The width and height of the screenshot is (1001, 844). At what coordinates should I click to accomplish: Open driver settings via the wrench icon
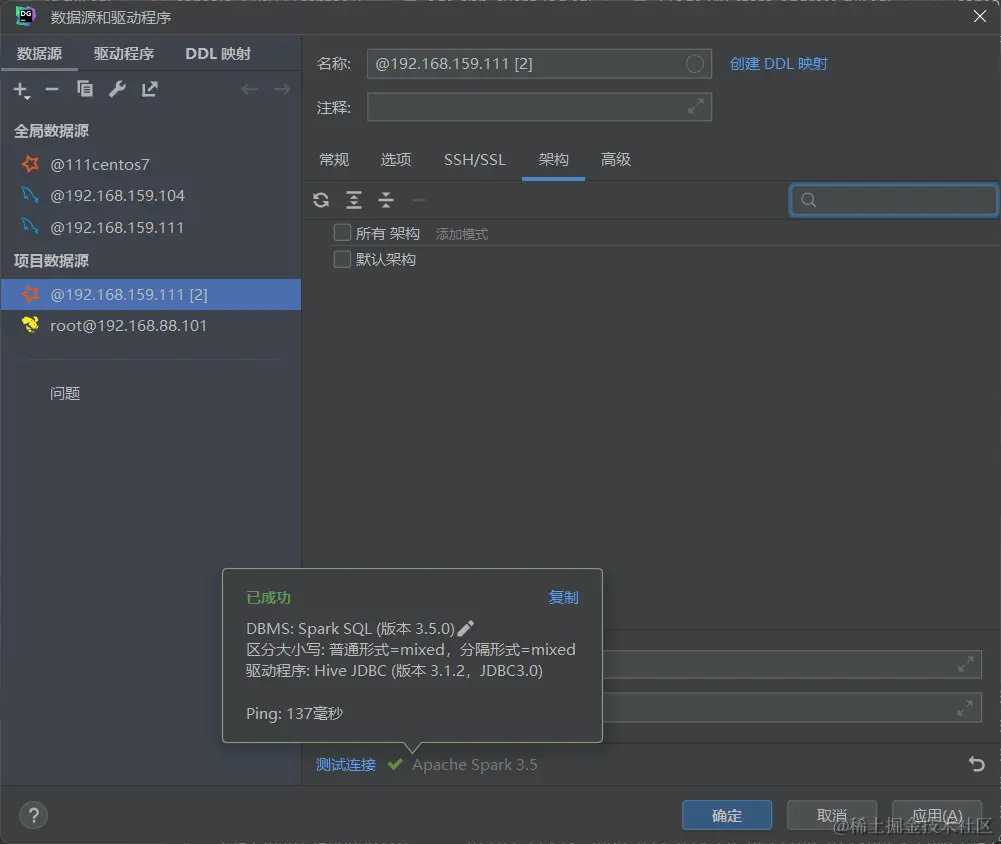pyautogui.click(x=117, y=89)
